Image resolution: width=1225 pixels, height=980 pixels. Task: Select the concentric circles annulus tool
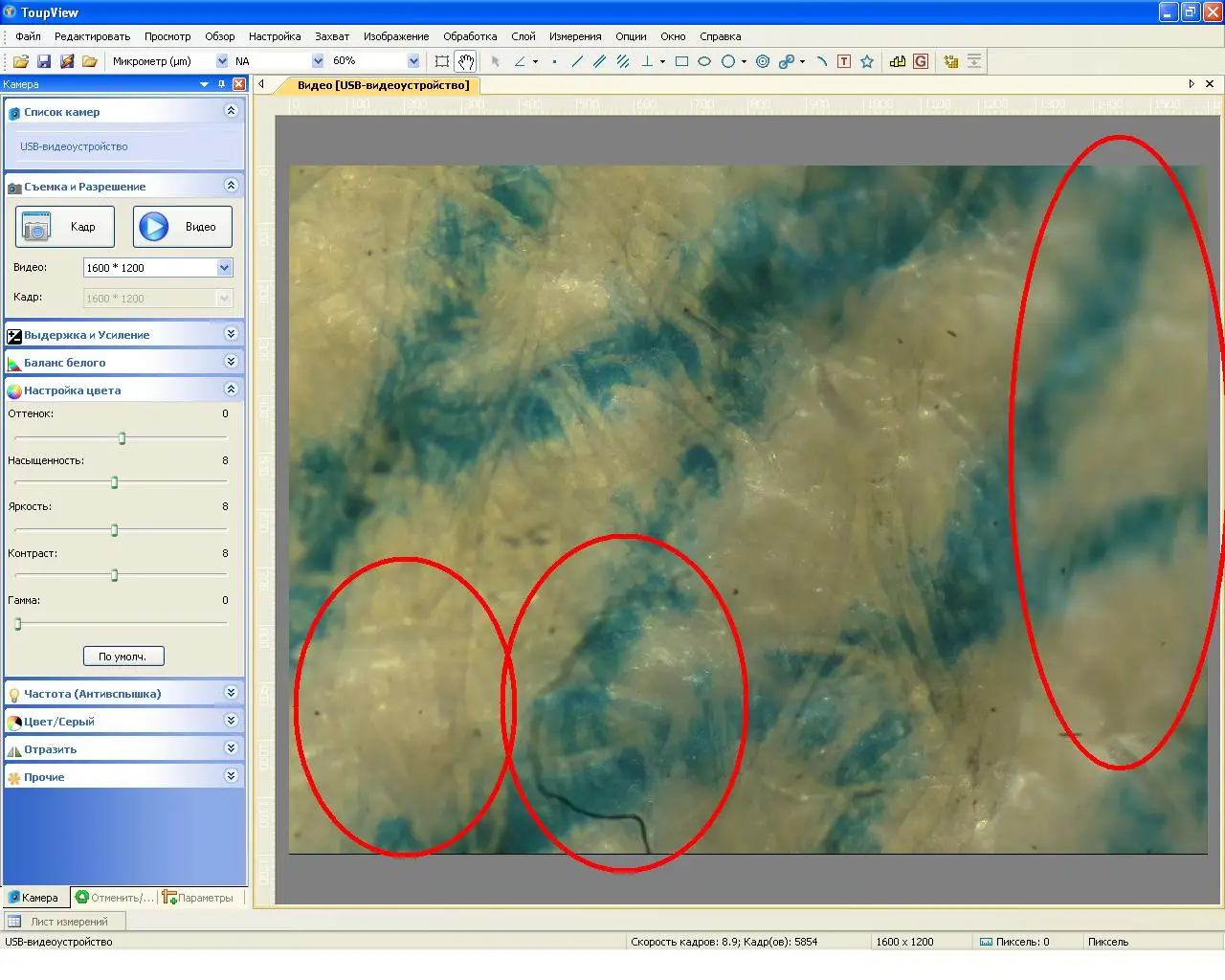[763, 61]
